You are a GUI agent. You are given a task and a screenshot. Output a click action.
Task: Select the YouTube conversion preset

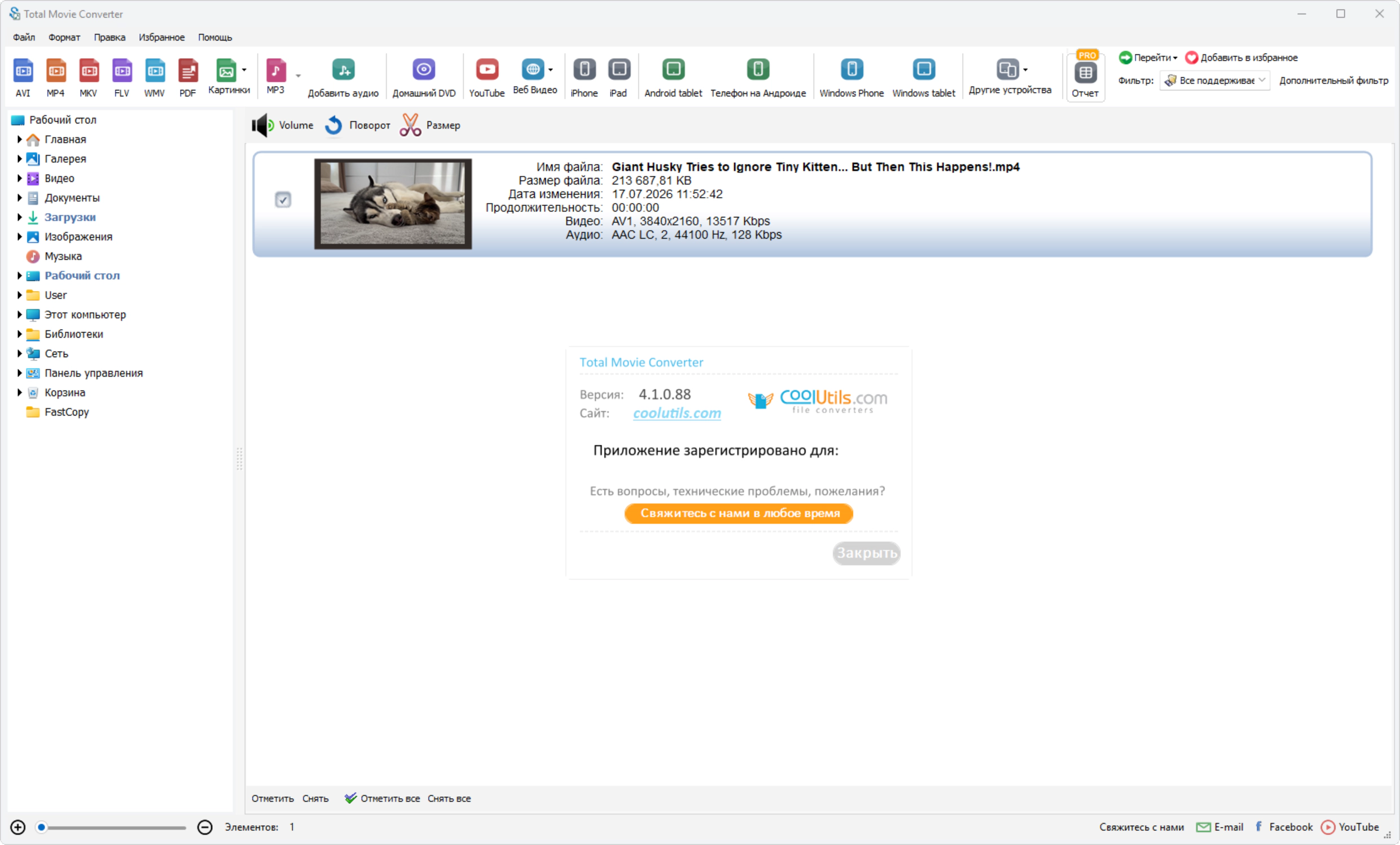click(x=486, y=77)
